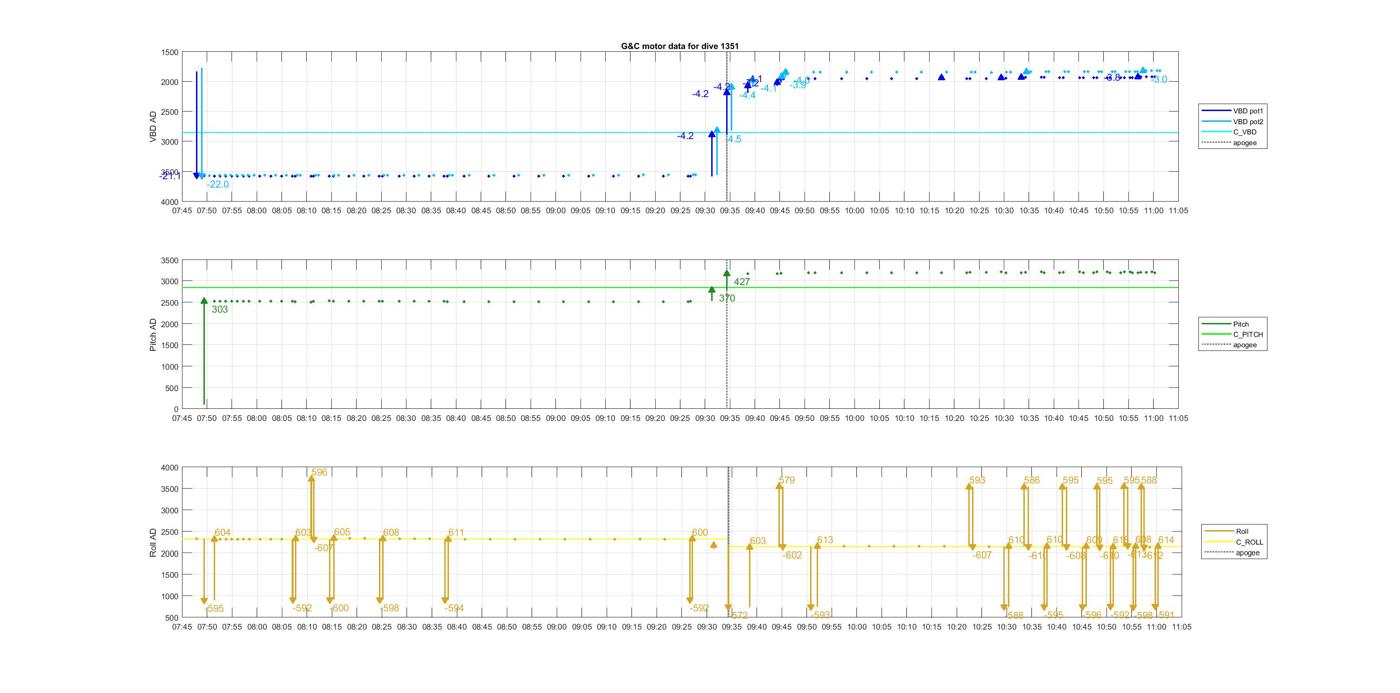Click the "-22.0" VBD data label
The height and width of the screenshot is (693, 1400).
pyautogui.click(x=218, y=184)
